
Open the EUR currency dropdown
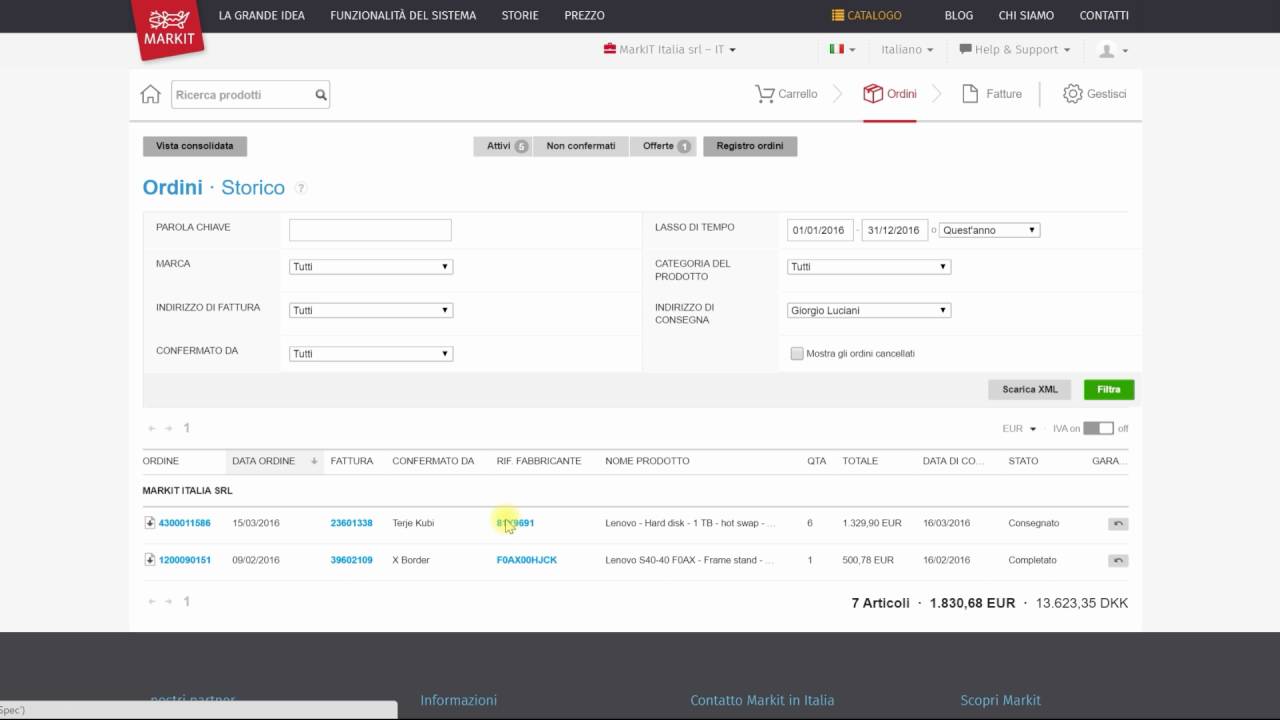point(1019,428)
